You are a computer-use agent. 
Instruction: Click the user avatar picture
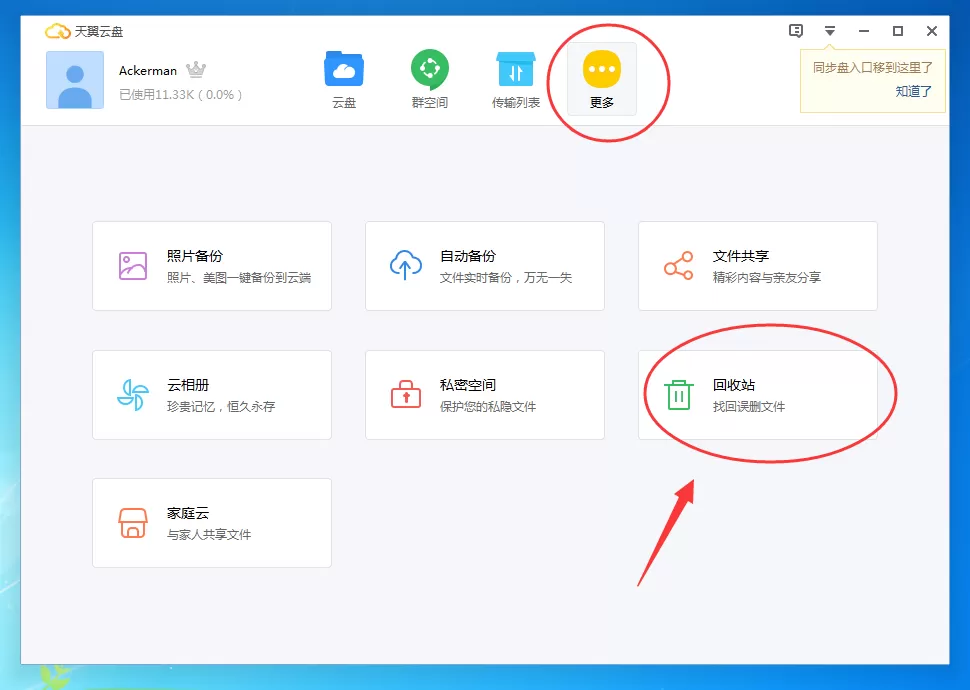[75, 80]
